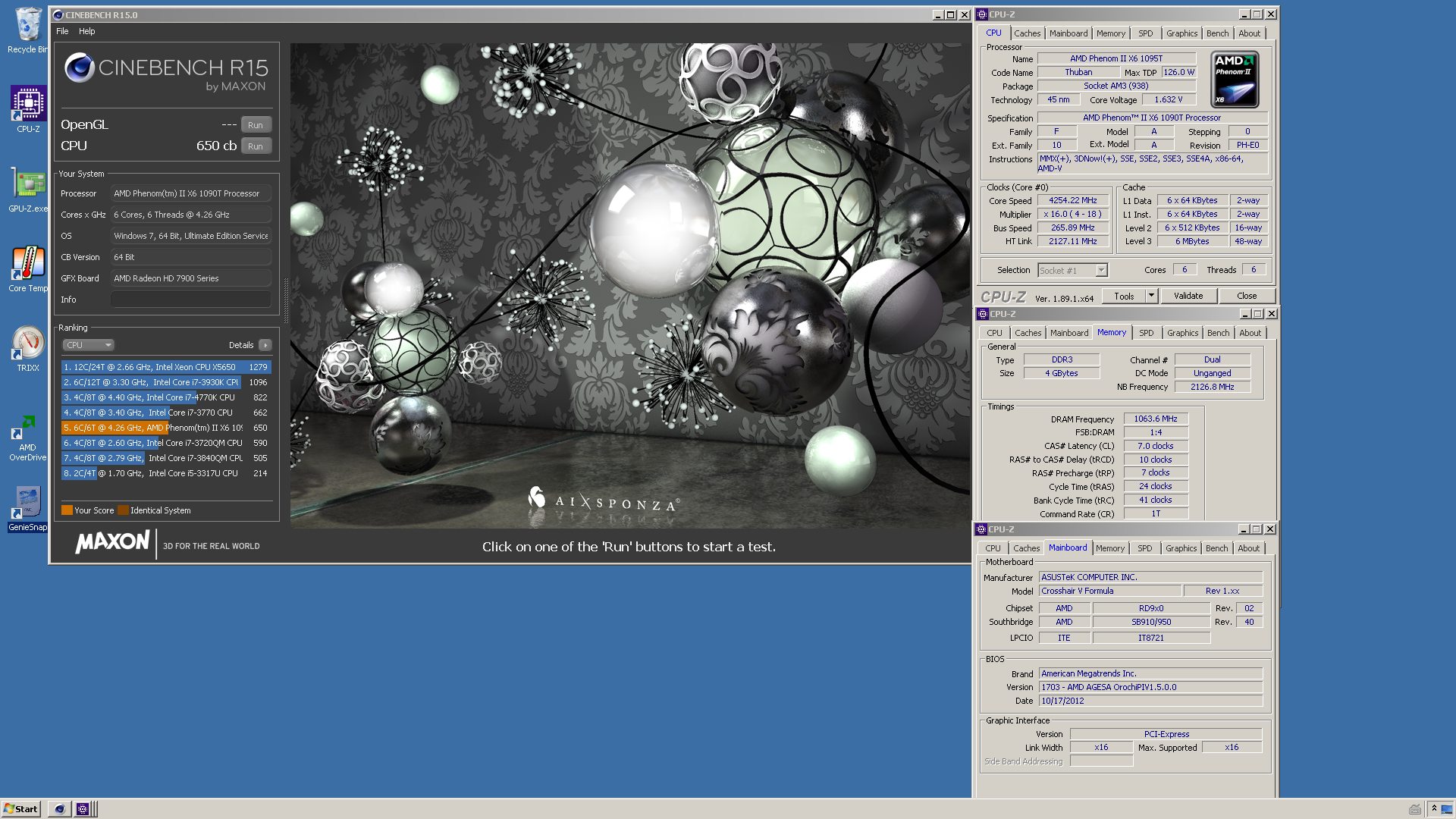Image resolution: width=1456 pixels, height=819 pixels.
Task: Click the Close button in CPU-Z
Action: click(x=1246, y=296)
